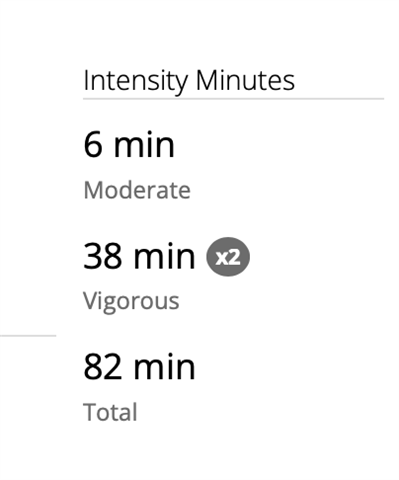Click the x2 multiplier badge
Viewport: 399px width, 480px height.
228,257
